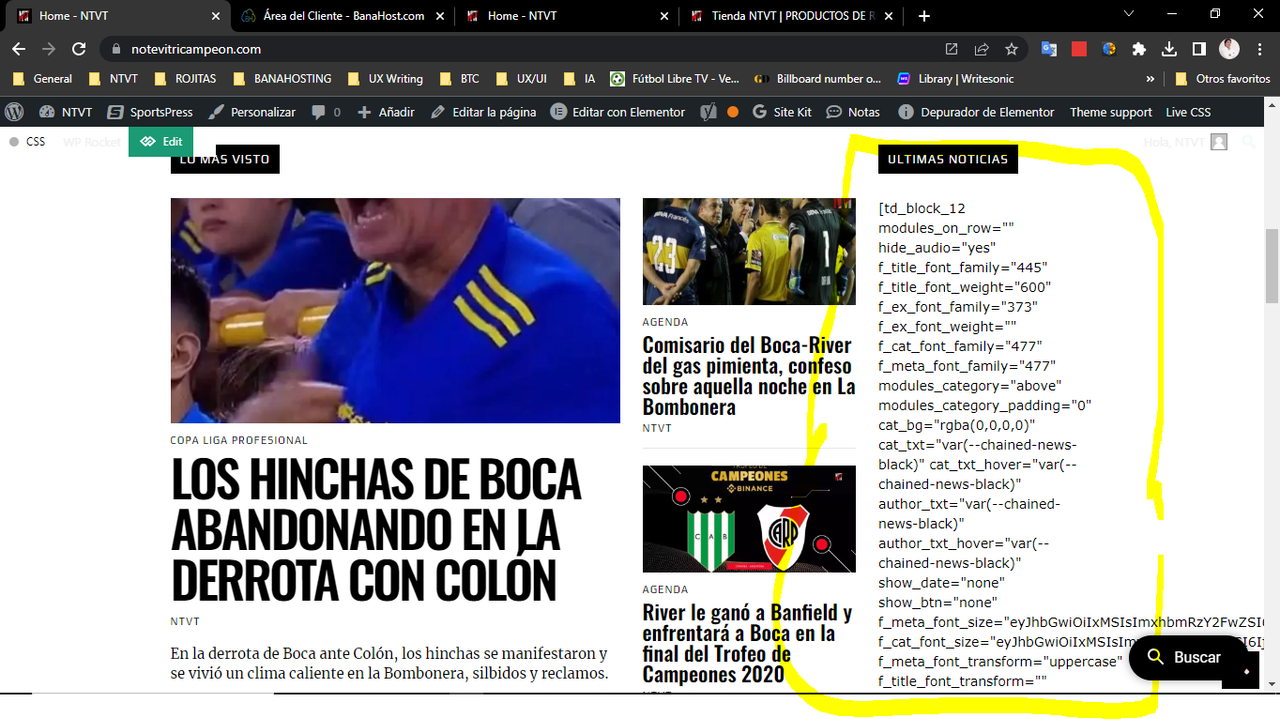This screenshot has width=1280, height=719.
Task: Open the Fútbol Libre TV bookmark
Action: [x=675, y=78]
